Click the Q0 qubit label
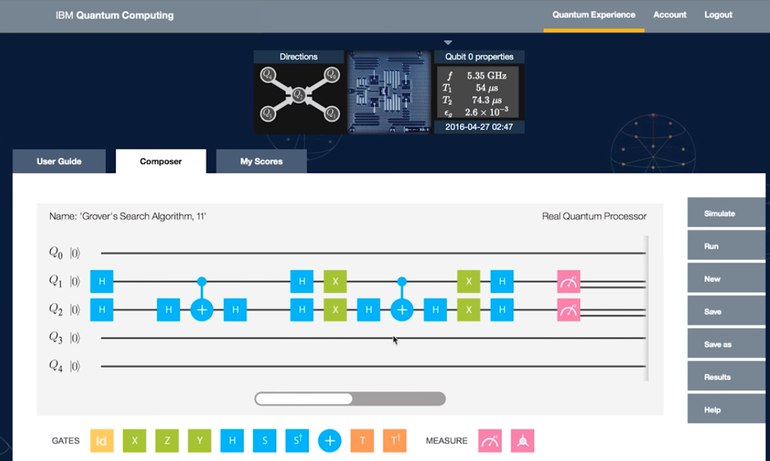The width and height of the screenshot is (770, 461). coord(56,253)
